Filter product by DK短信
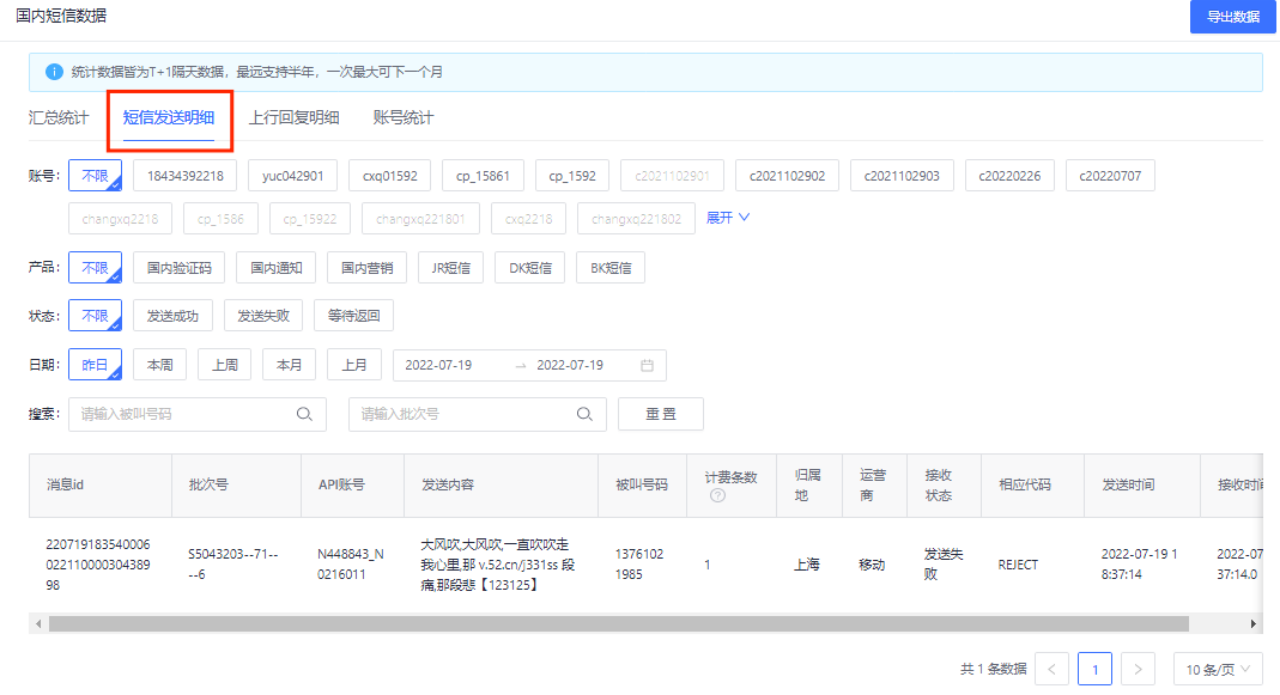The height and width of the screenshot is (695, 1280). click(x=530, y=268)
